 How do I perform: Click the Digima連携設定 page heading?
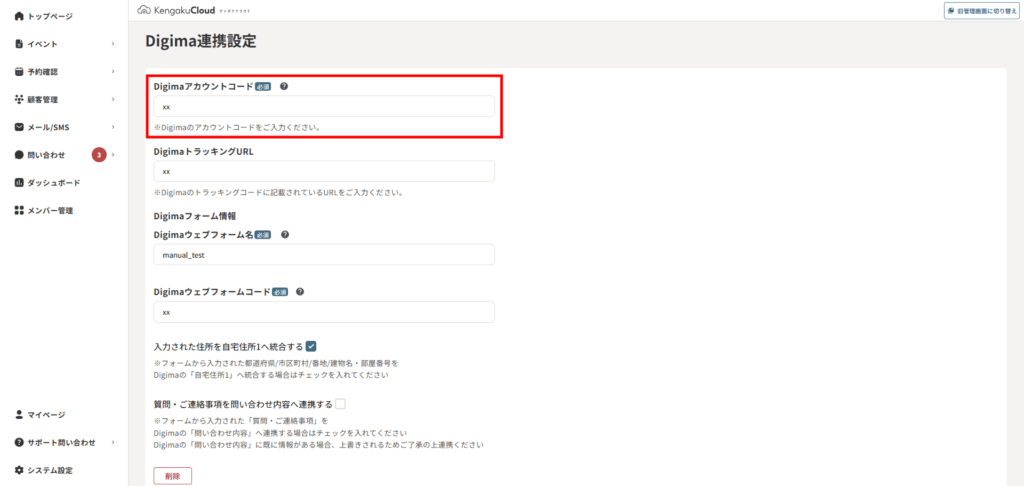click(200, 42)
